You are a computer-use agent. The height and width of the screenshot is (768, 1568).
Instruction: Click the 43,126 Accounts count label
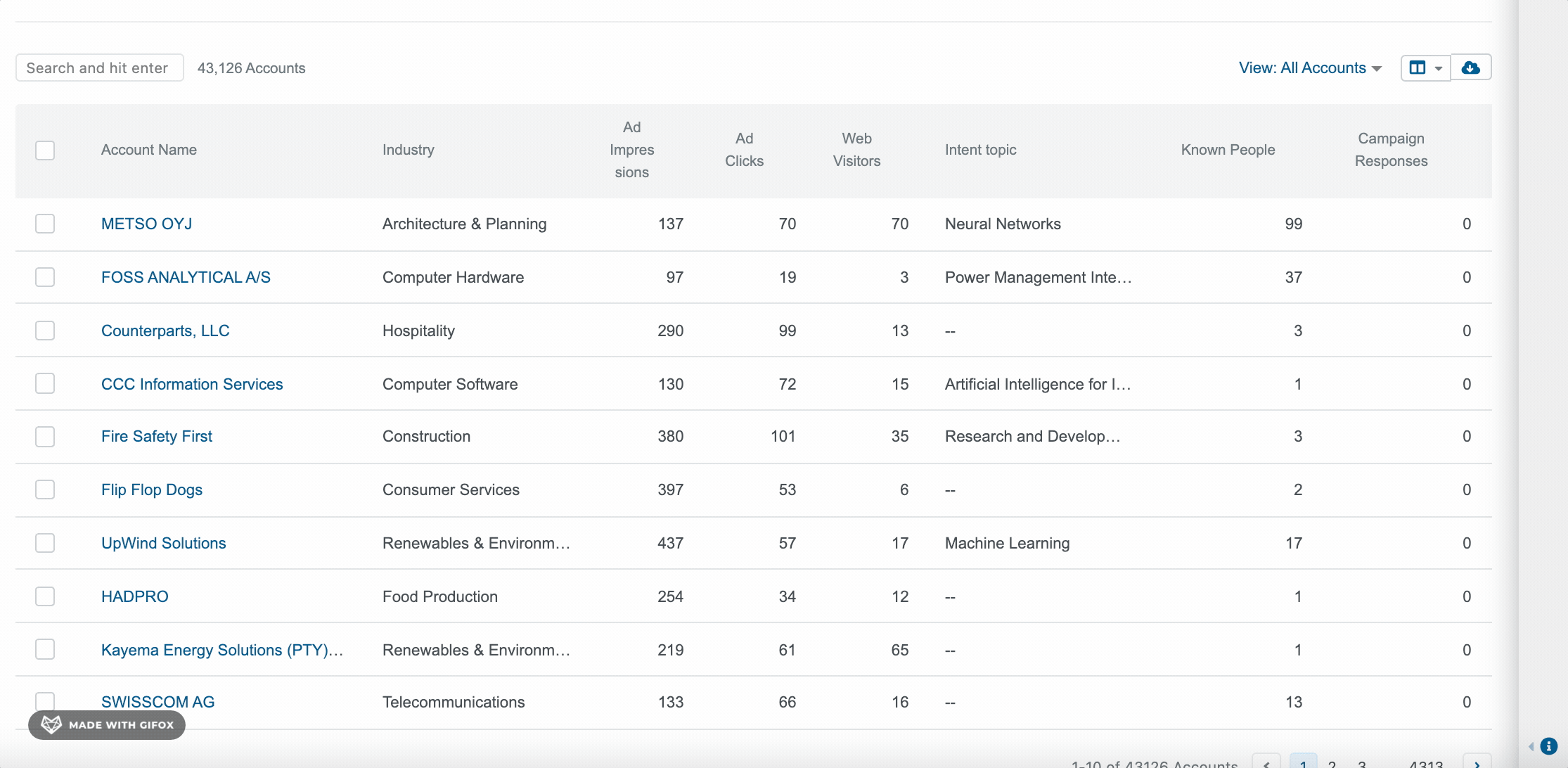[252, 68]
